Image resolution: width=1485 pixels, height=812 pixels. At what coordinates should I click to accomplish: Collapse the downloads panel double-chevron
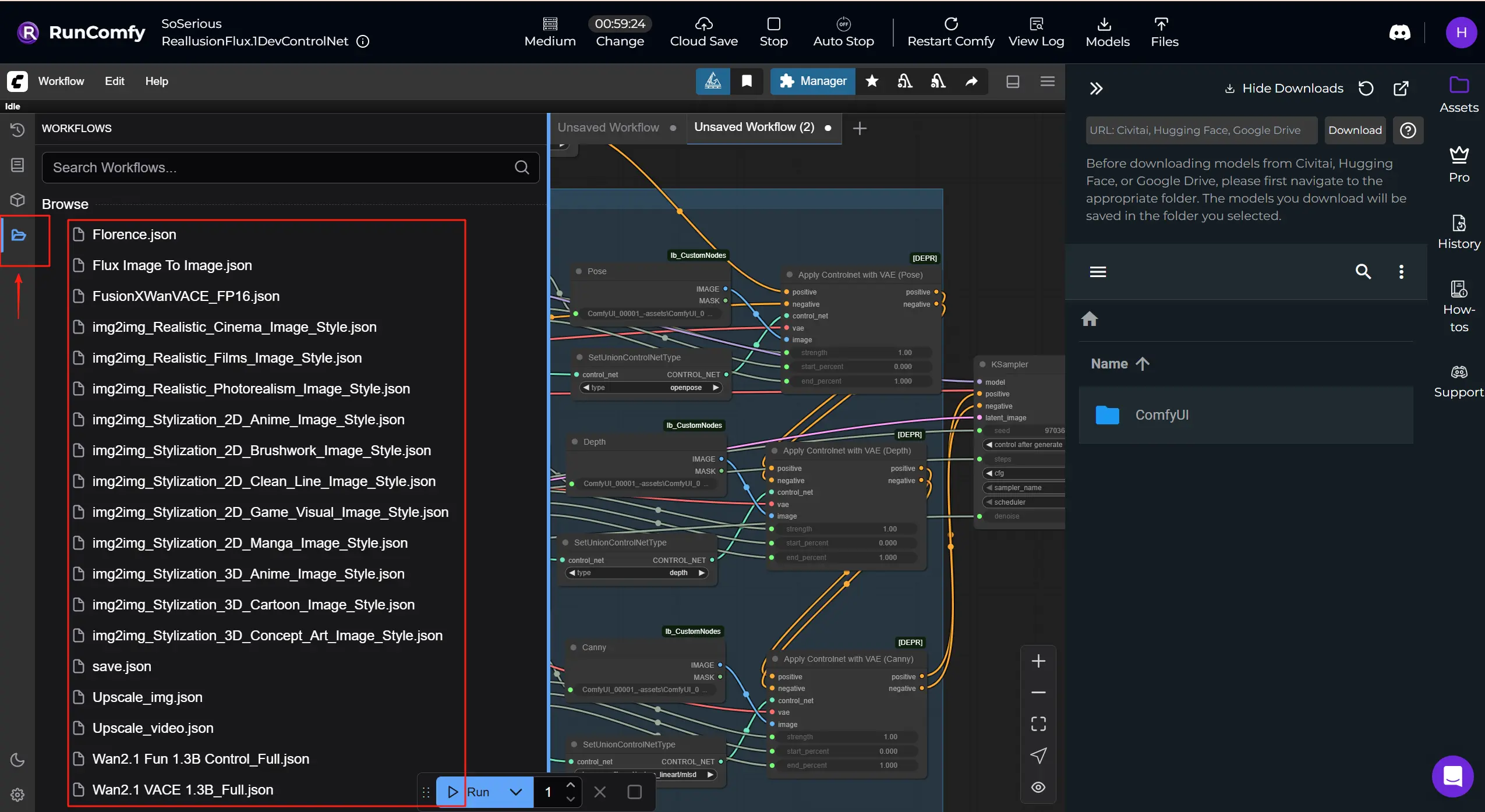click(x=1096, y=88)
